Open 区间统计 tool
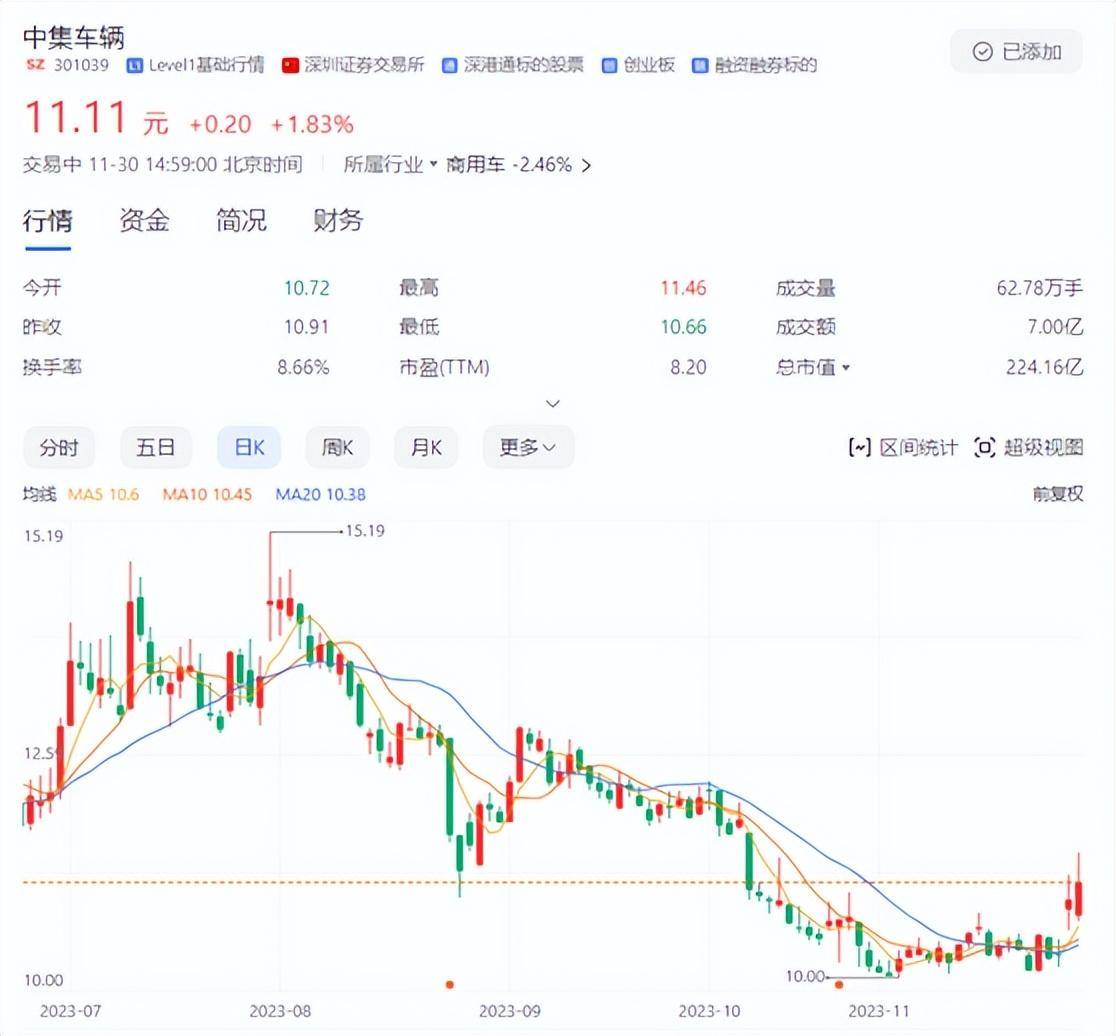 pos(902,448)
